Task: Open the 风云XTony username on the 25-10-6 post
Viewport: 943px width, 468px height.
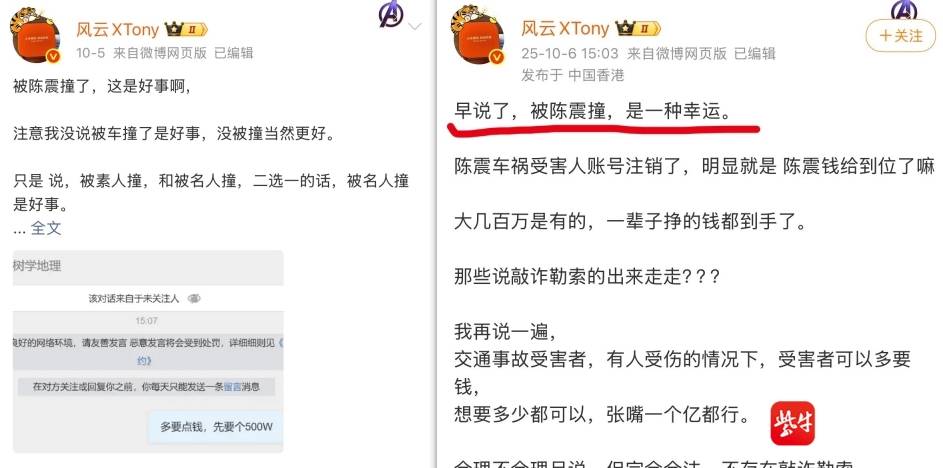Action: point(565,28)
